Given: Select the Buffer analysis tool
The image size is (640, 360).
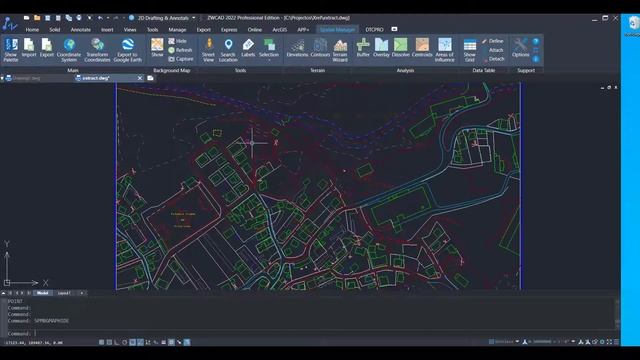Looking at the screenshot, I should pyautogui.click(x=363, y=48).
